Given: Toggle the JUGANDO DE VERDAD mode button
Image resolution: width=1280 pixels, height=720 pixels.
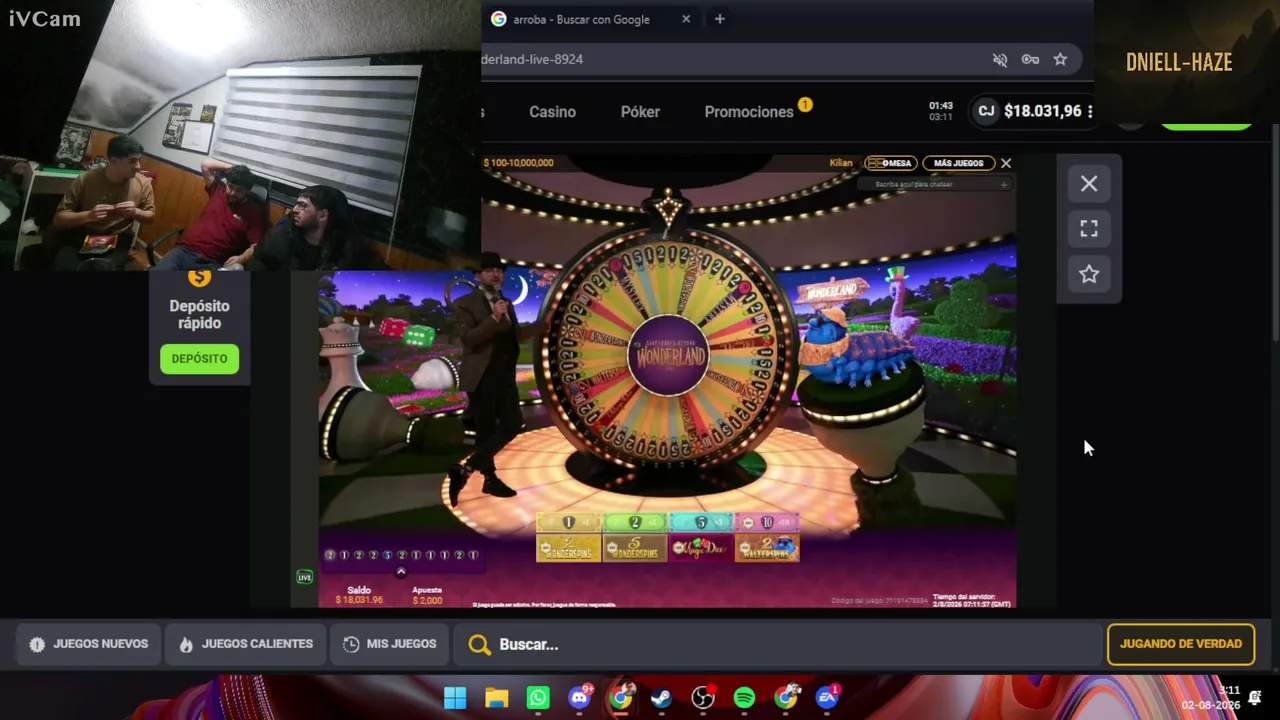Looking at the screenshot, I should pyautogui.click(x=1181, y=644).
